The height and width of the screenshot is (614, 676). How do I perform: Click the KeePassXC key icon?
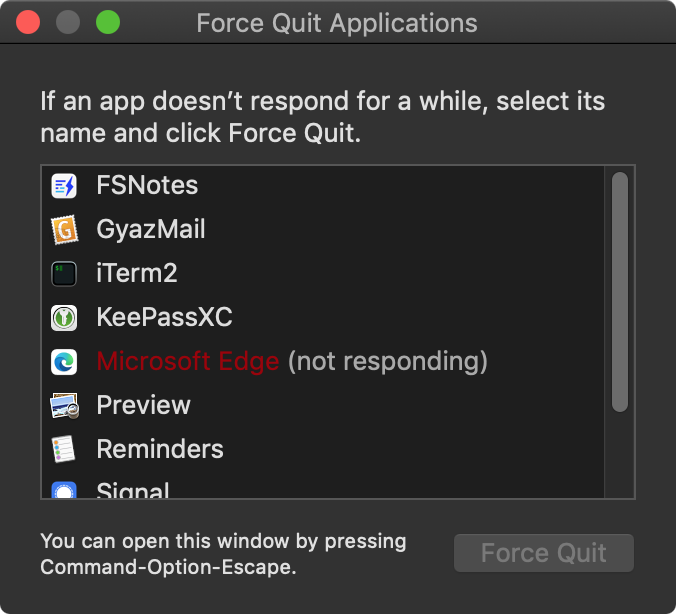[64, 317]
